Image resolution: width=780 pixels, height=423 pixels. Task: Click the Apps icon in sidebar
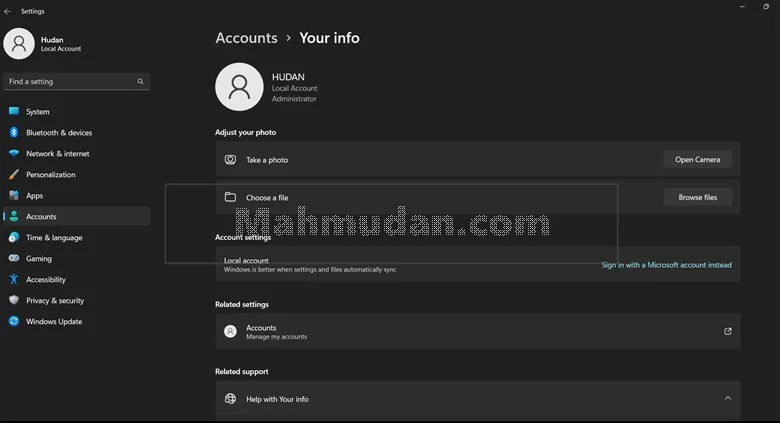click(x=14, y=195)
